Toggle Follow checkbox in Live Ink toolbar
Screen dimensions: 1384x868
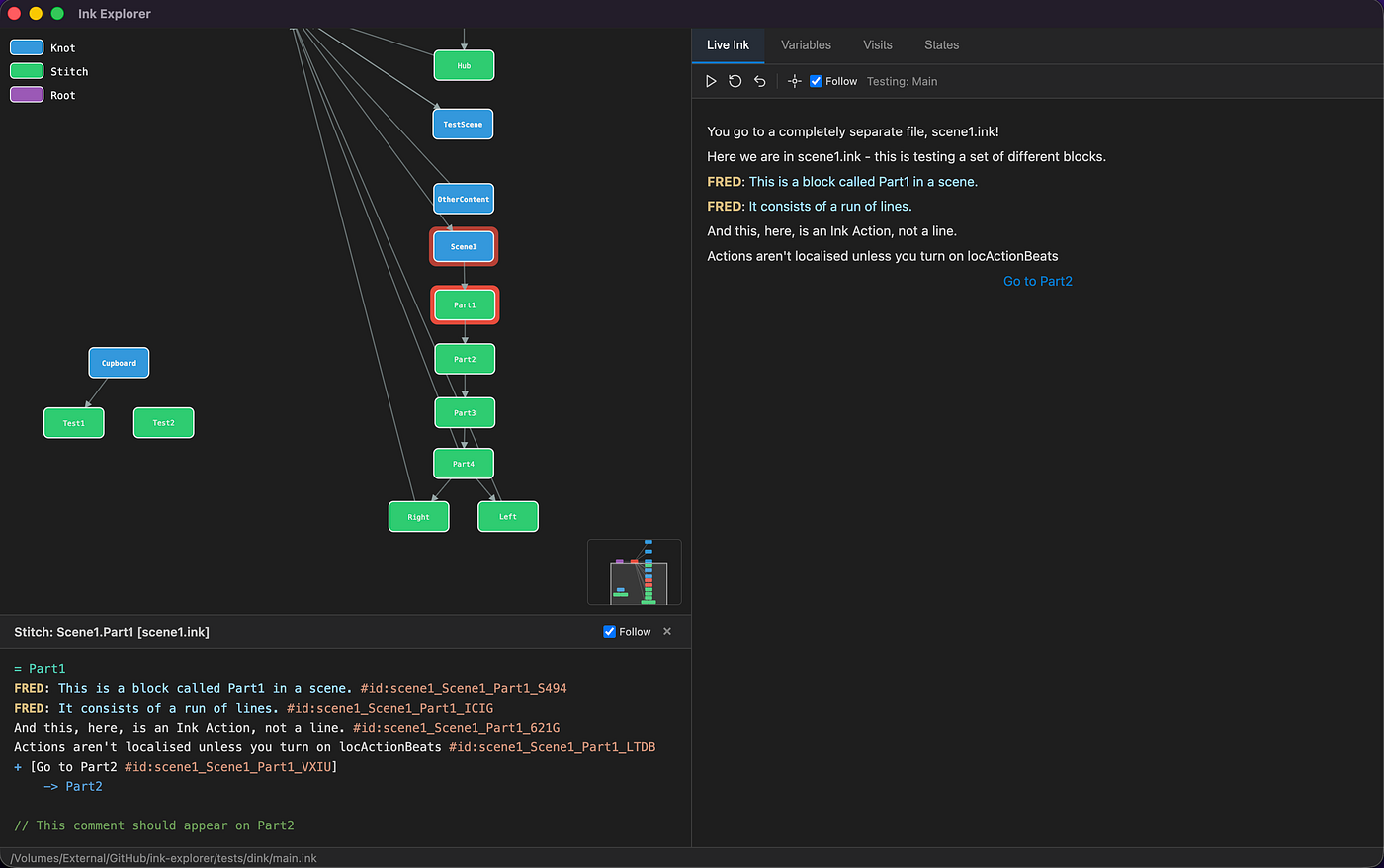point(816,81)
